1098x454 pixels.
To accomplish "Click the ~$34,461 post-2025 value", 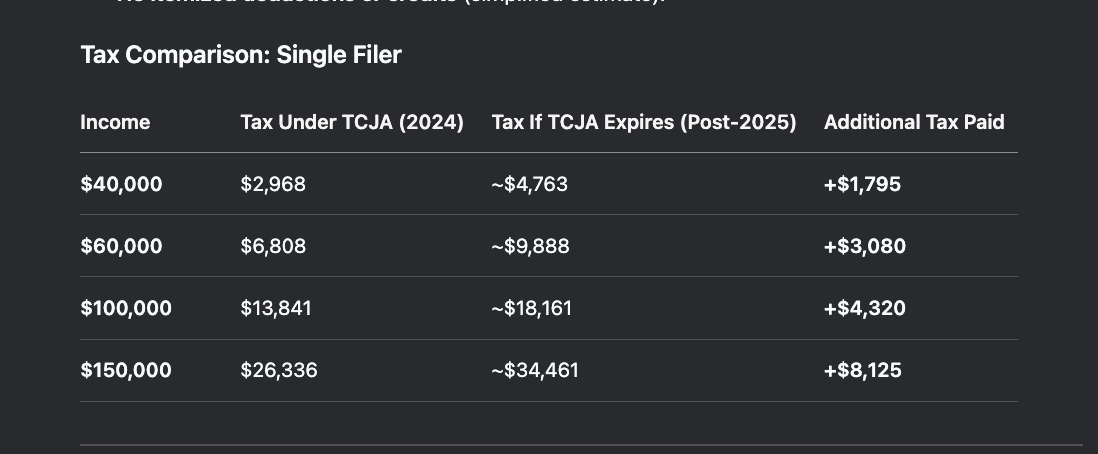I will [535, 370].
